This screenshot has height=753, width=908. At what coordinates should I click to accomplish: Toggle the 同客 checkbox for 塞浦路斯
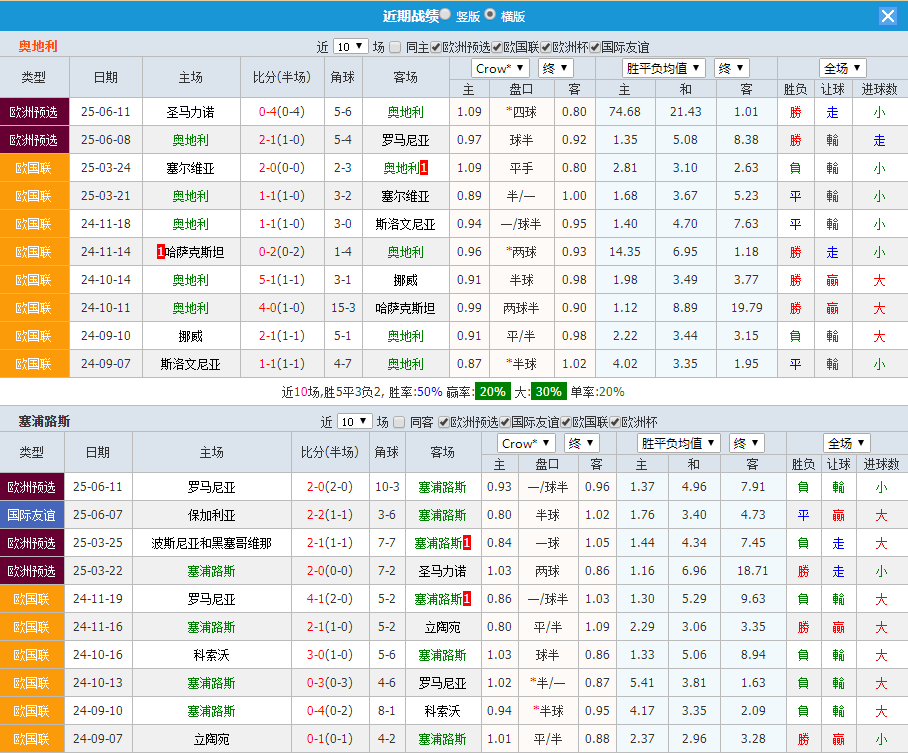click(x=400, y=421)
